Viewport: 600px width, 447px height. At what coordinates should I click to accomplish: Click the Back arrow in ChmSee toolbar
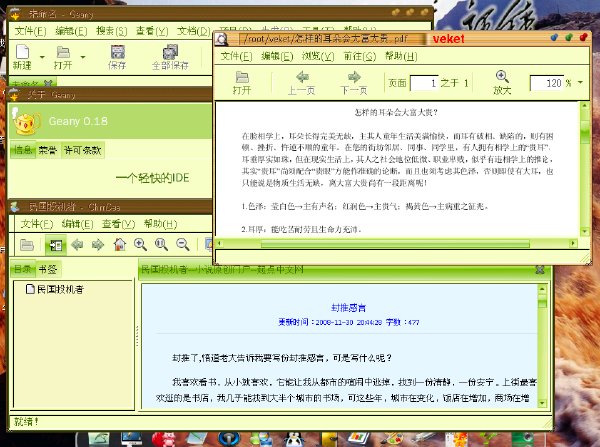pos(78,245)
